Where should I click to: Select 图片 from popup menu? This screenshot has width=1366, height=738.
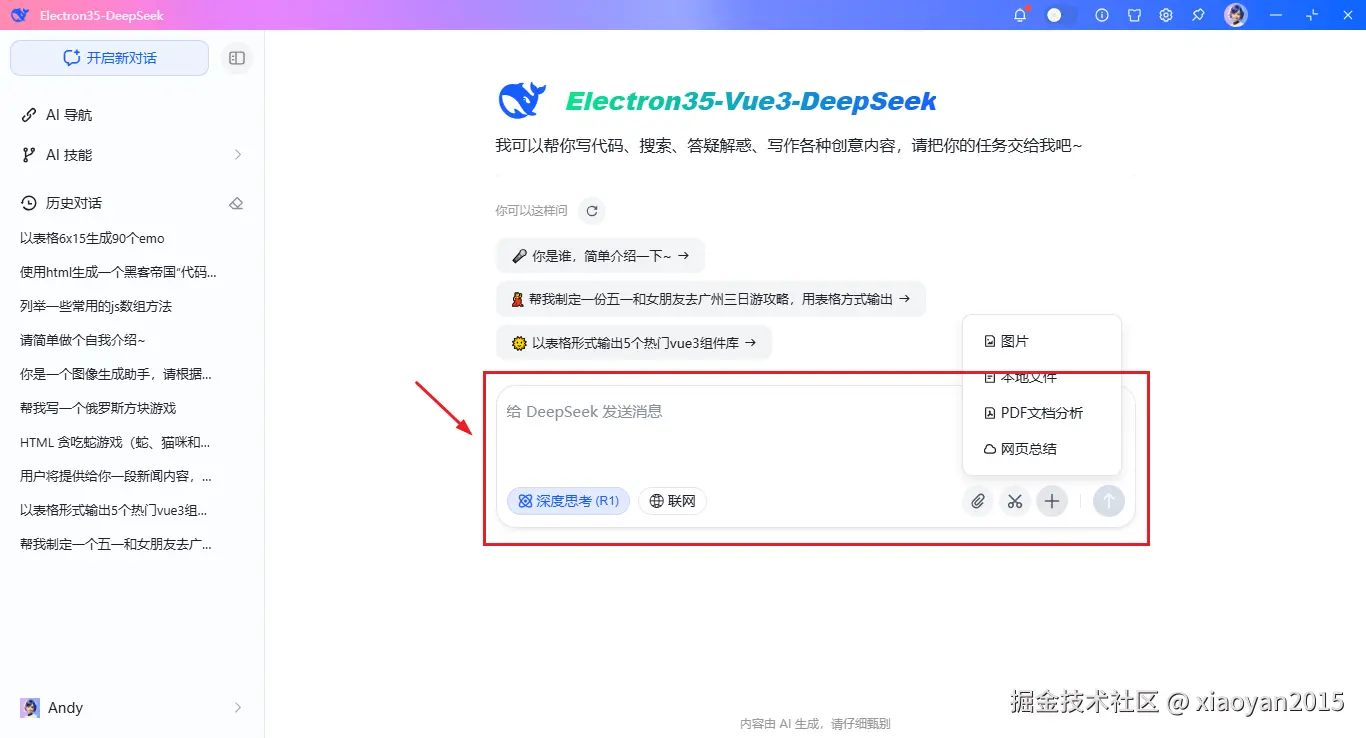coord(1042,341)
